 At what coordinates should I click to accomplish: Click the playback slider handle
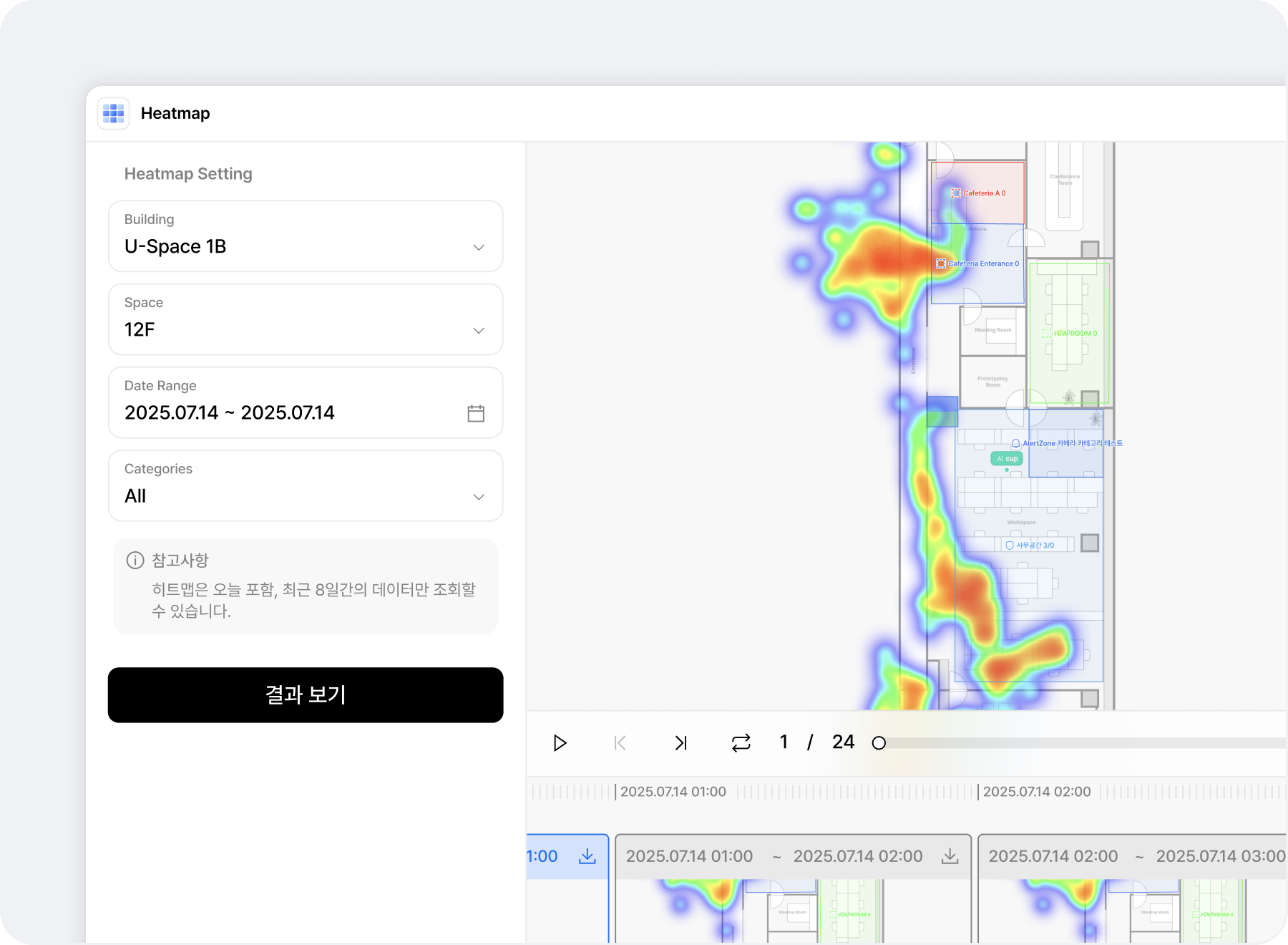[879, 743]
